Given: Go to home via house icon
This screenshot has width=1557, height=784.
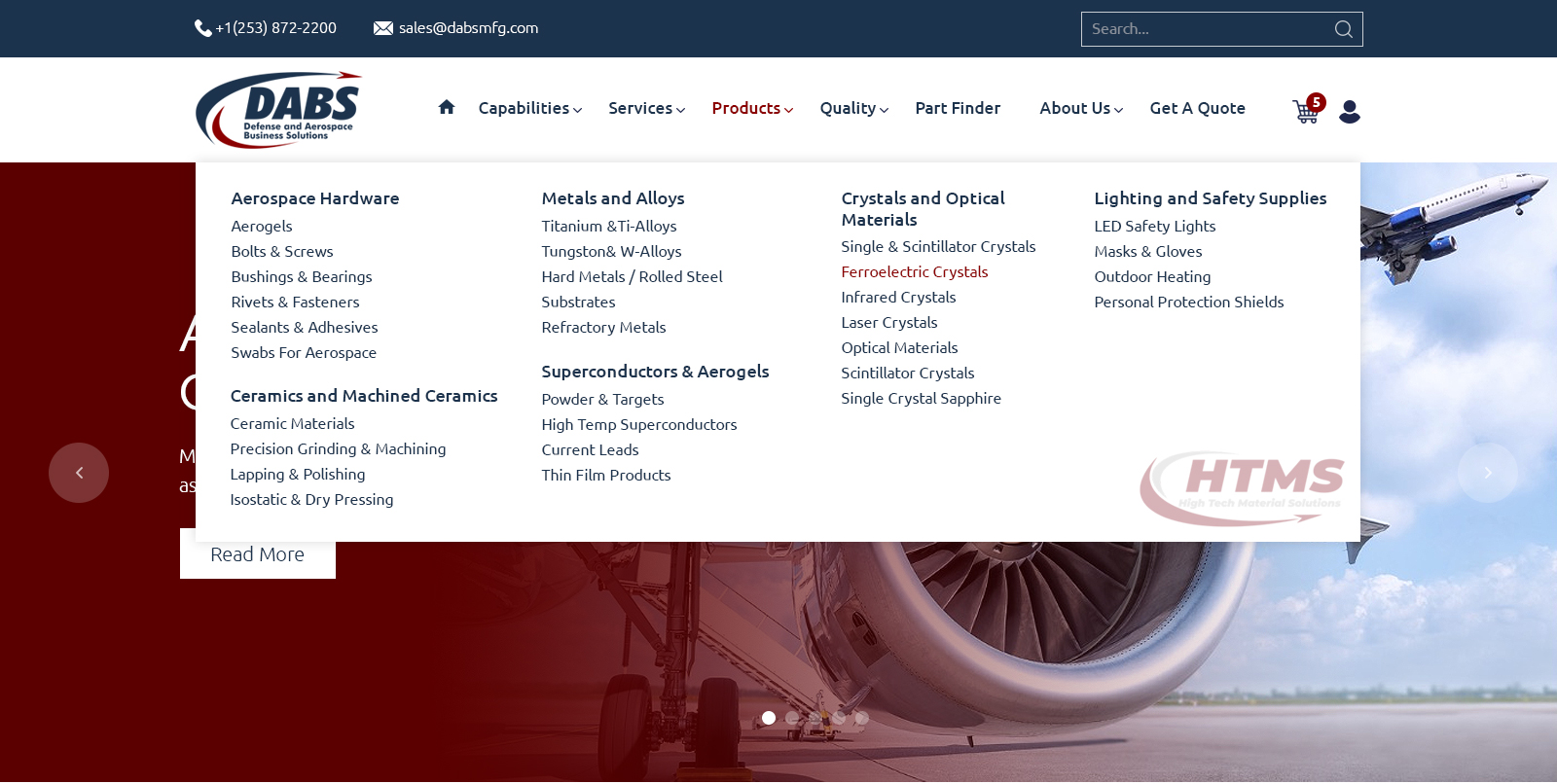Looking at the screenshot, I should click(x=447, y=107).
